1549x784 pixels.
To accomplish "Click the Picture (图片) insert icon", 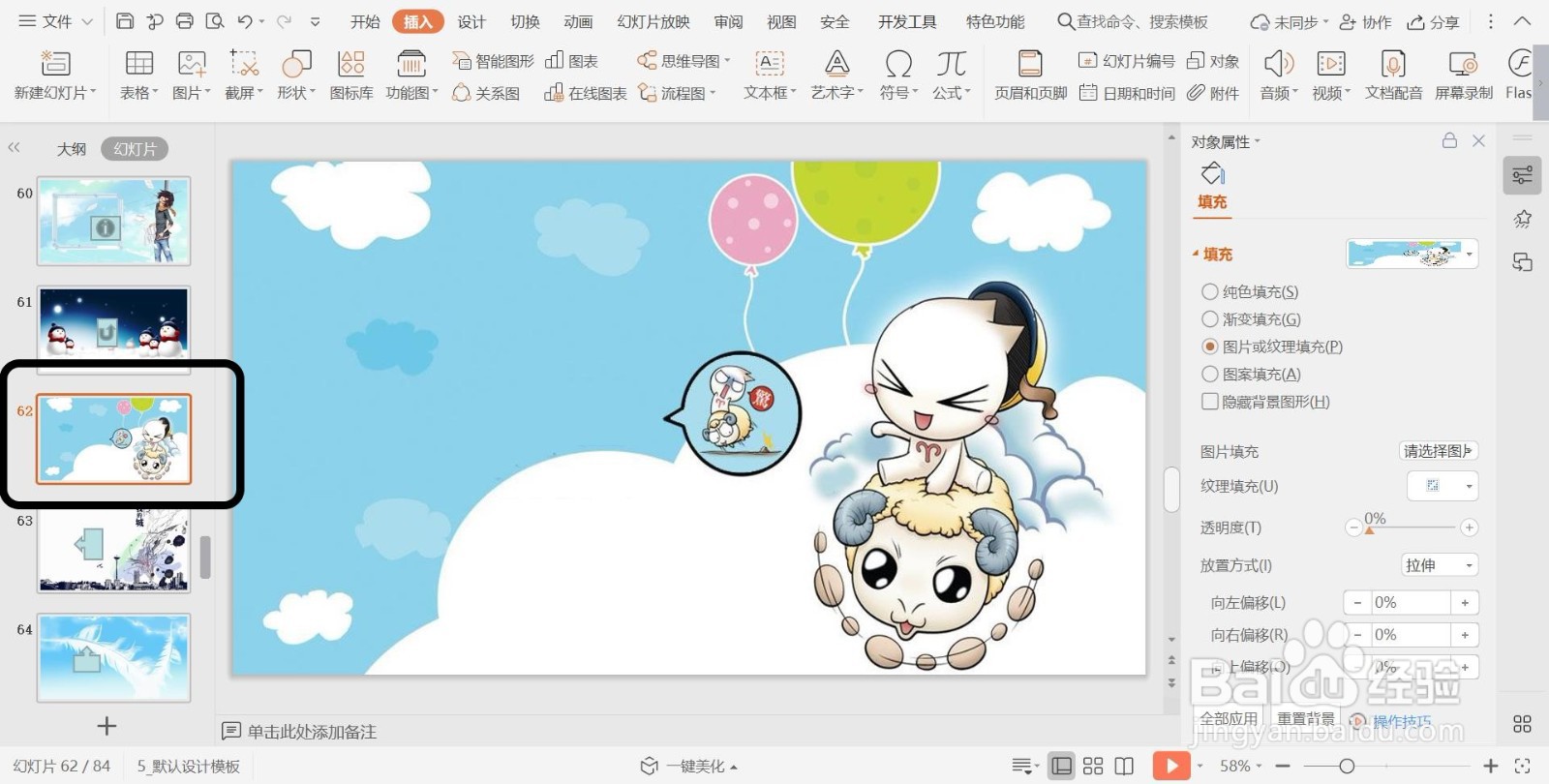I will [x=192, y=64].
